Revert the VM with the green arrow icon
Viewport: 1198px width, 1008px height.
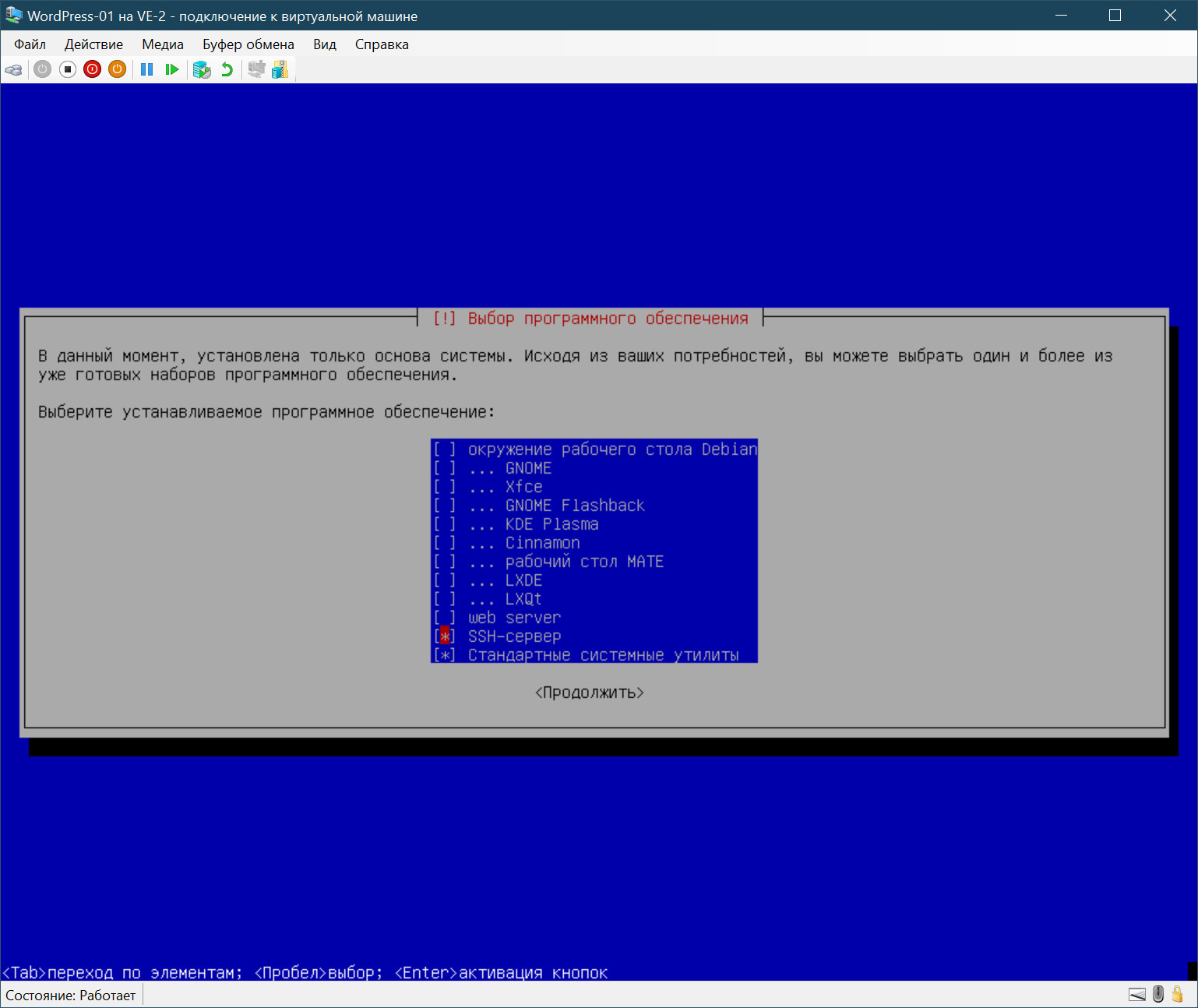pos(227,69)
